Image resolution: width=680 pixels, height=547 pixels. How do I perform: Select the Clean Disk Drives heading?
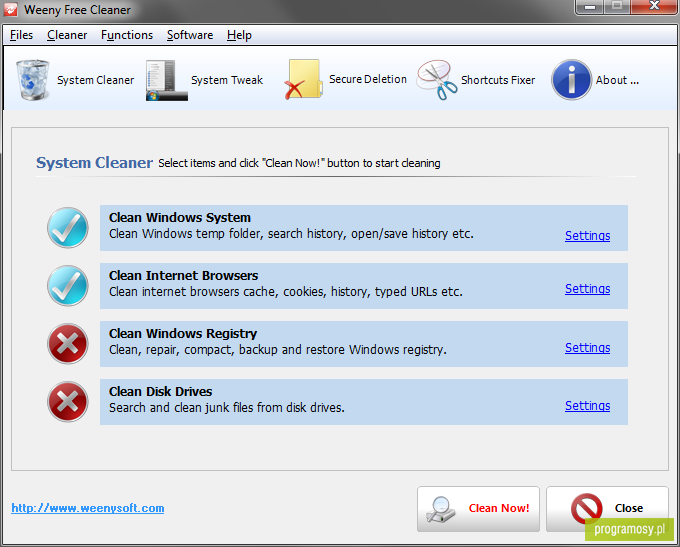pyautogui.click(x=160, y=392)
